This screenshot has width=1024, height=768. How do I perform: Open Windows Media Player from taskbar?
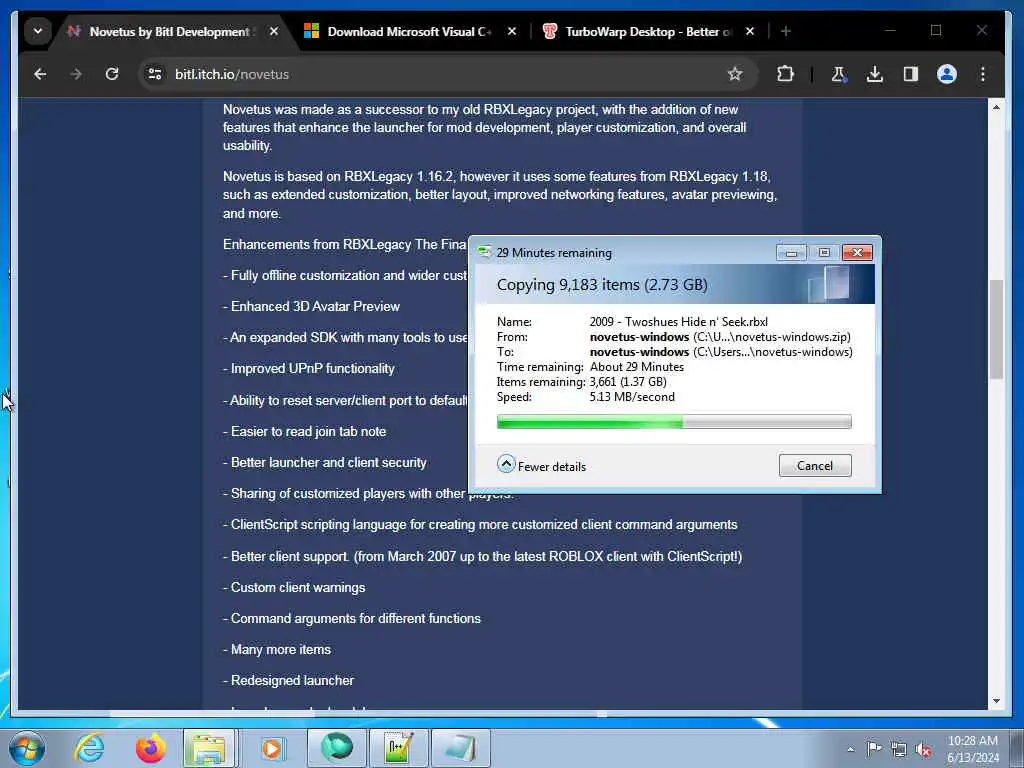272,748
